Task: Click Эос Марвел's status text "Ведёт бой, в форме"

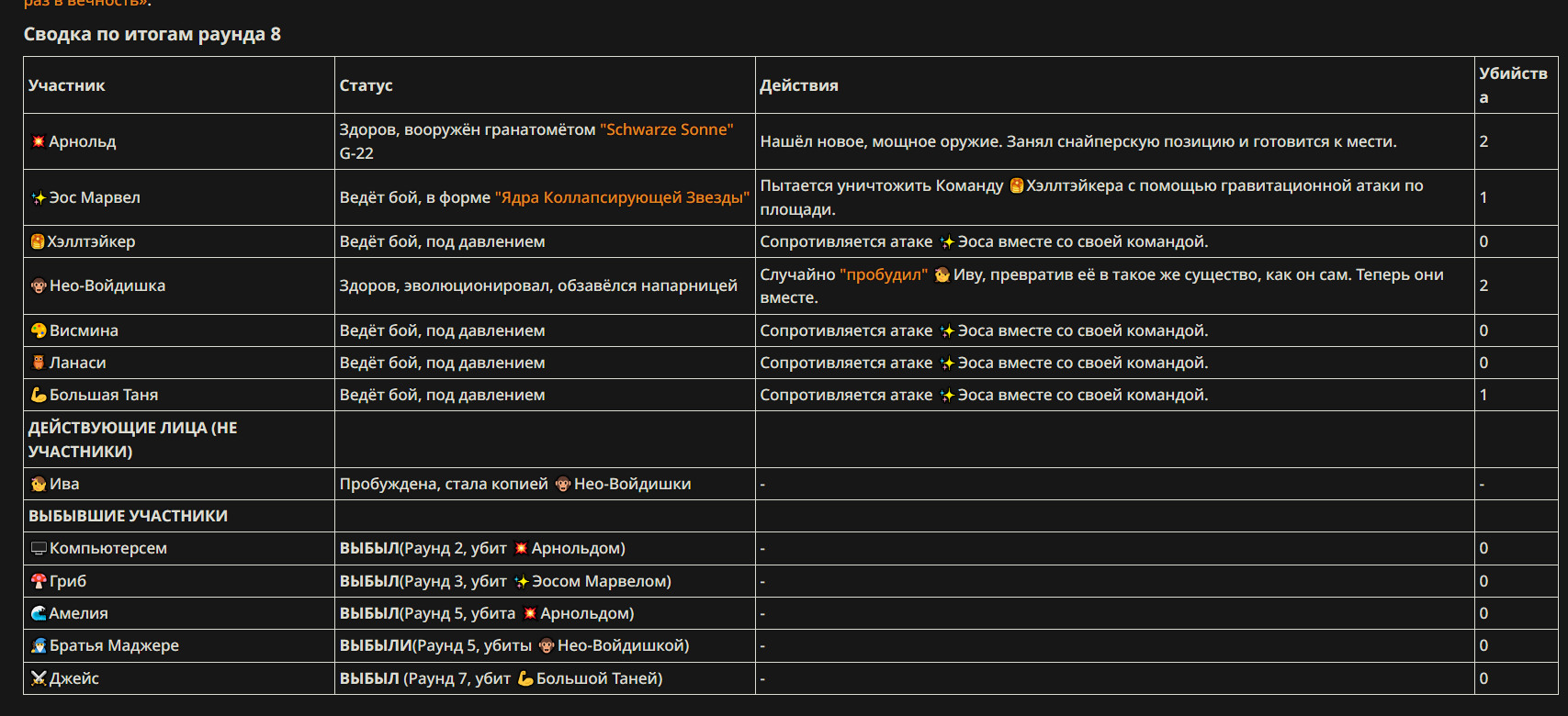Action: (415, 197)
